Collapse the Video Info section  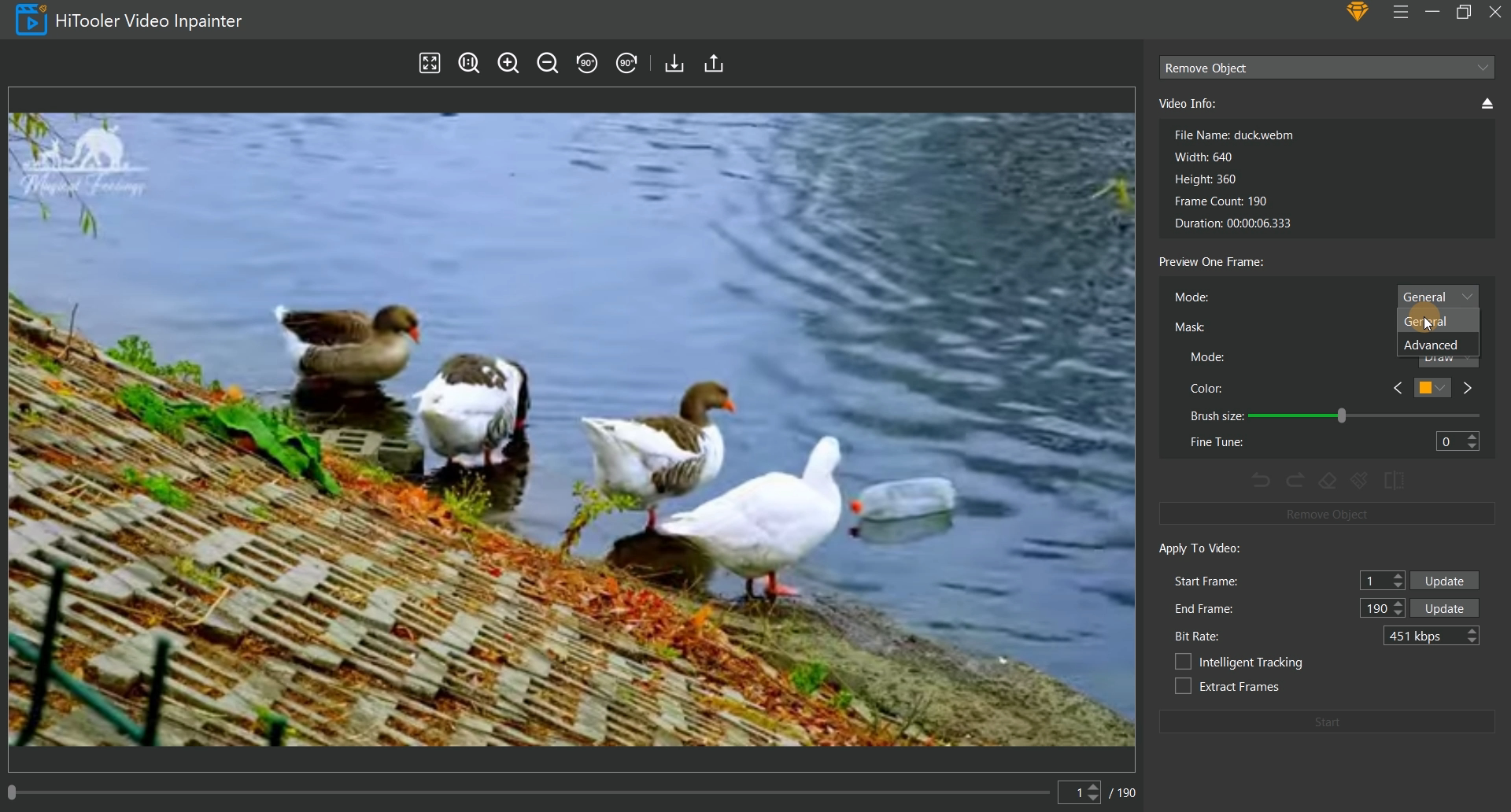(x=1487, y=103)
